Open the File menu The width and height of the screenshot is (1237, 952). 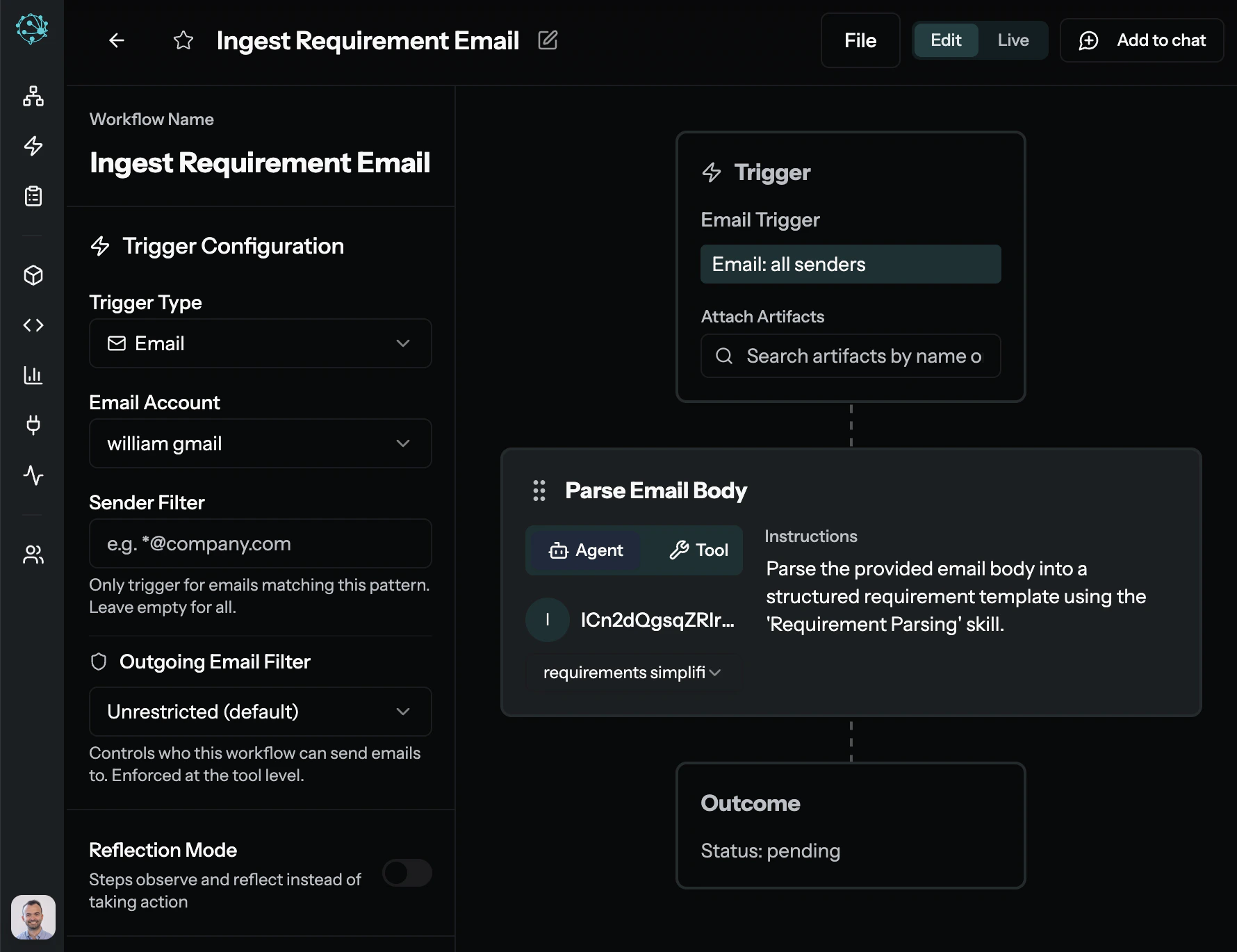pyautogui.click(x=860, y=40)
